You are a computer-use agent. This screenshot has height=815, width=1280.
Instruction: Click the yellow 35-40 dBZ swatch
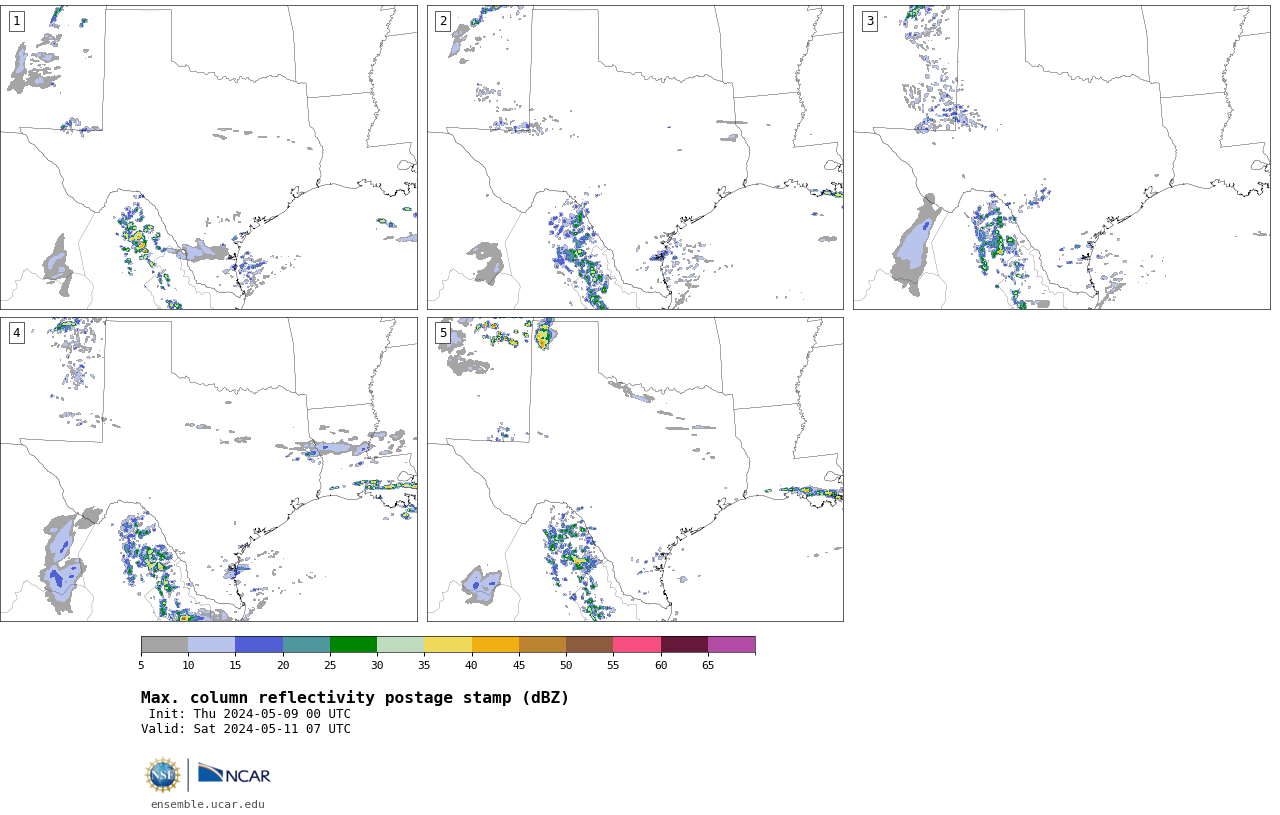tap(448, 644)
